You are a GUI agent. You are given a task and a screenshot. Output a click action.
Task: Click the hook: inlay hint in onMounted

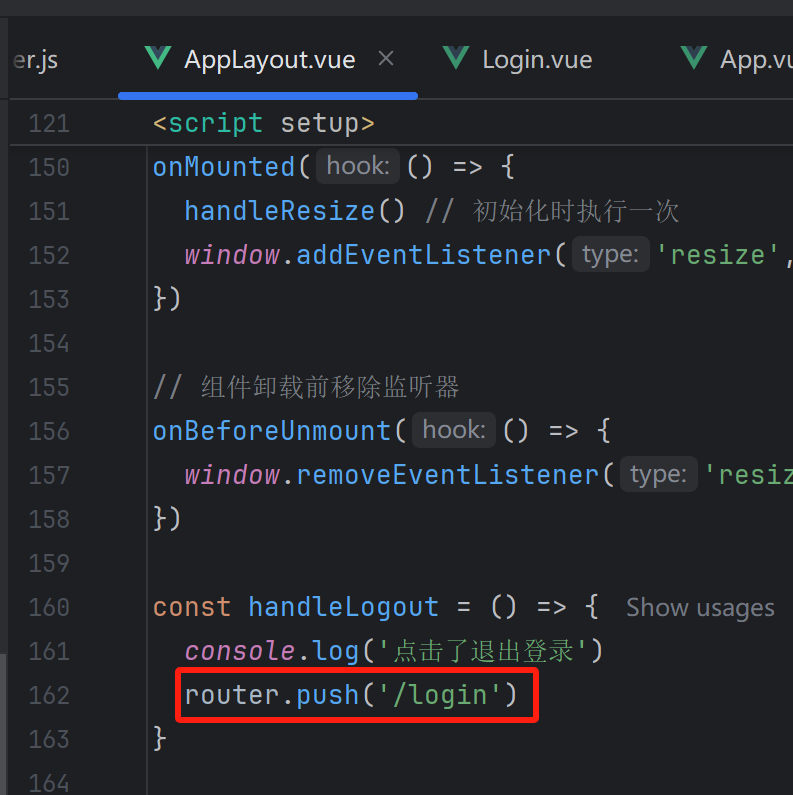tap(358, 166)
